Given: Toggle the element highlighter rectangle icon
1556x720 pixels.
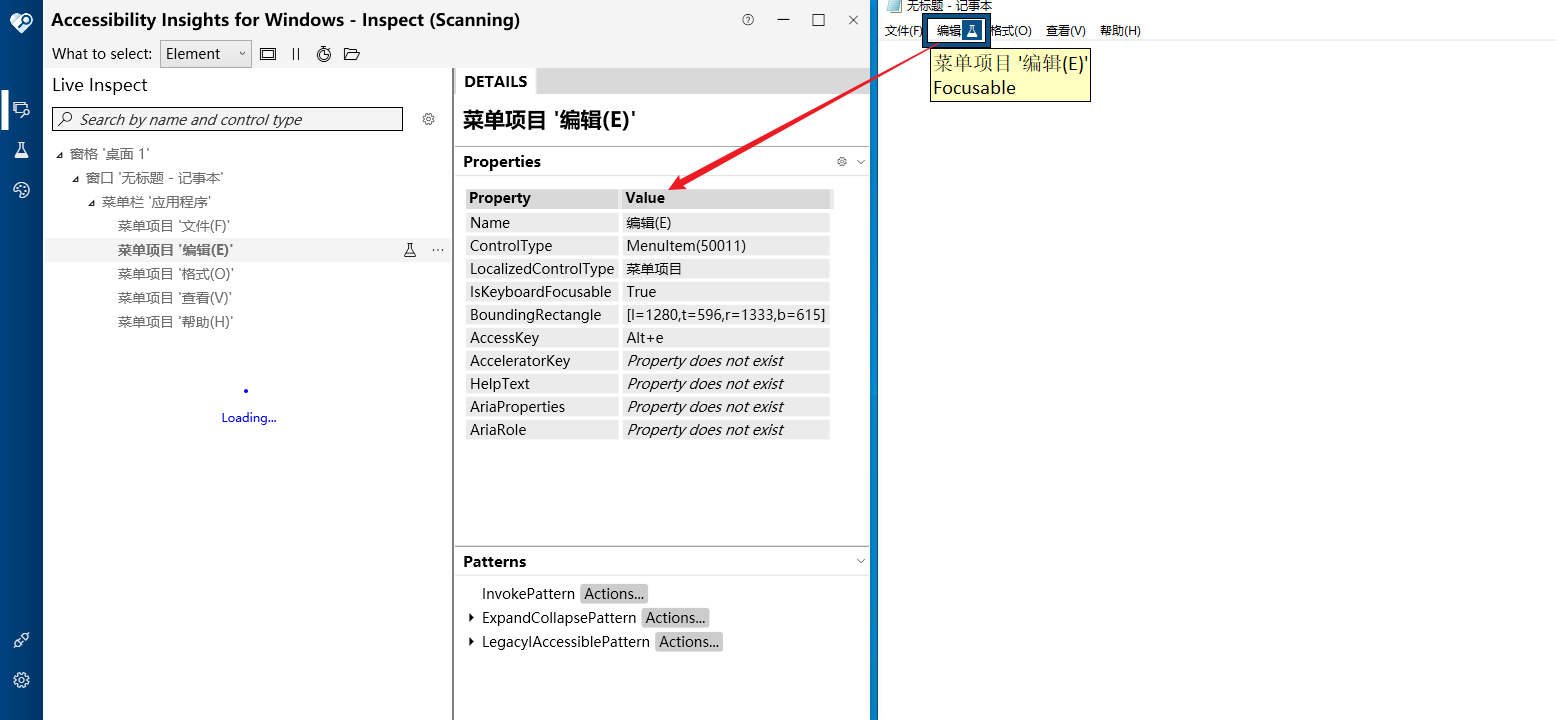Looking at the screenshot, I should click(267, 53).
